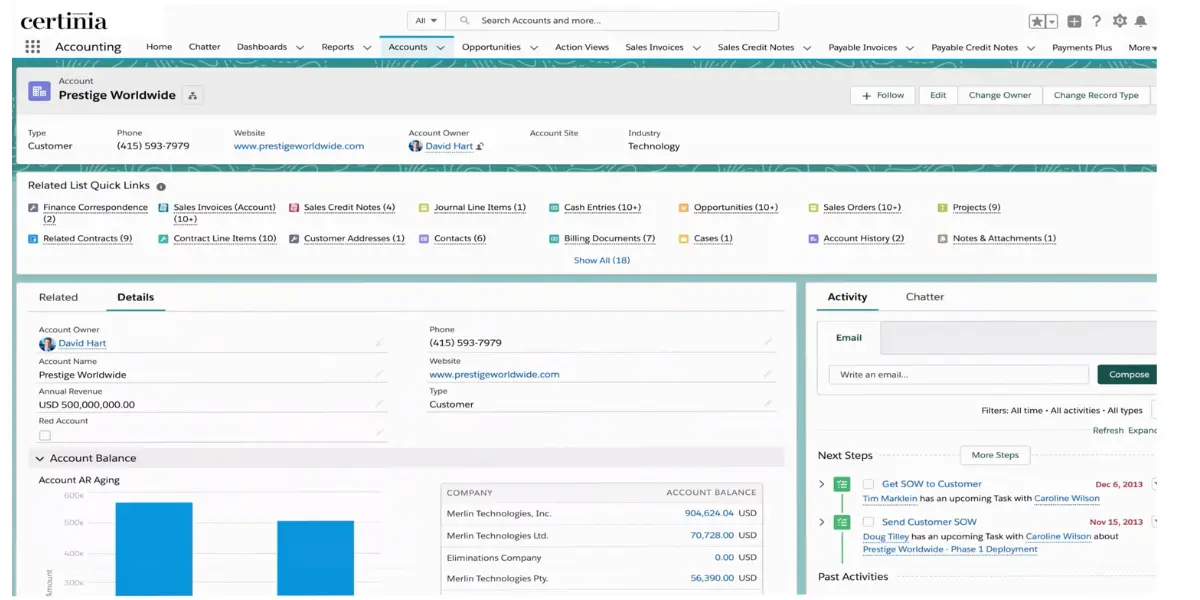The width and height of the screenshot is (1200, 600).
Task: Click the Change Owner button
Action: (1000, 95)
